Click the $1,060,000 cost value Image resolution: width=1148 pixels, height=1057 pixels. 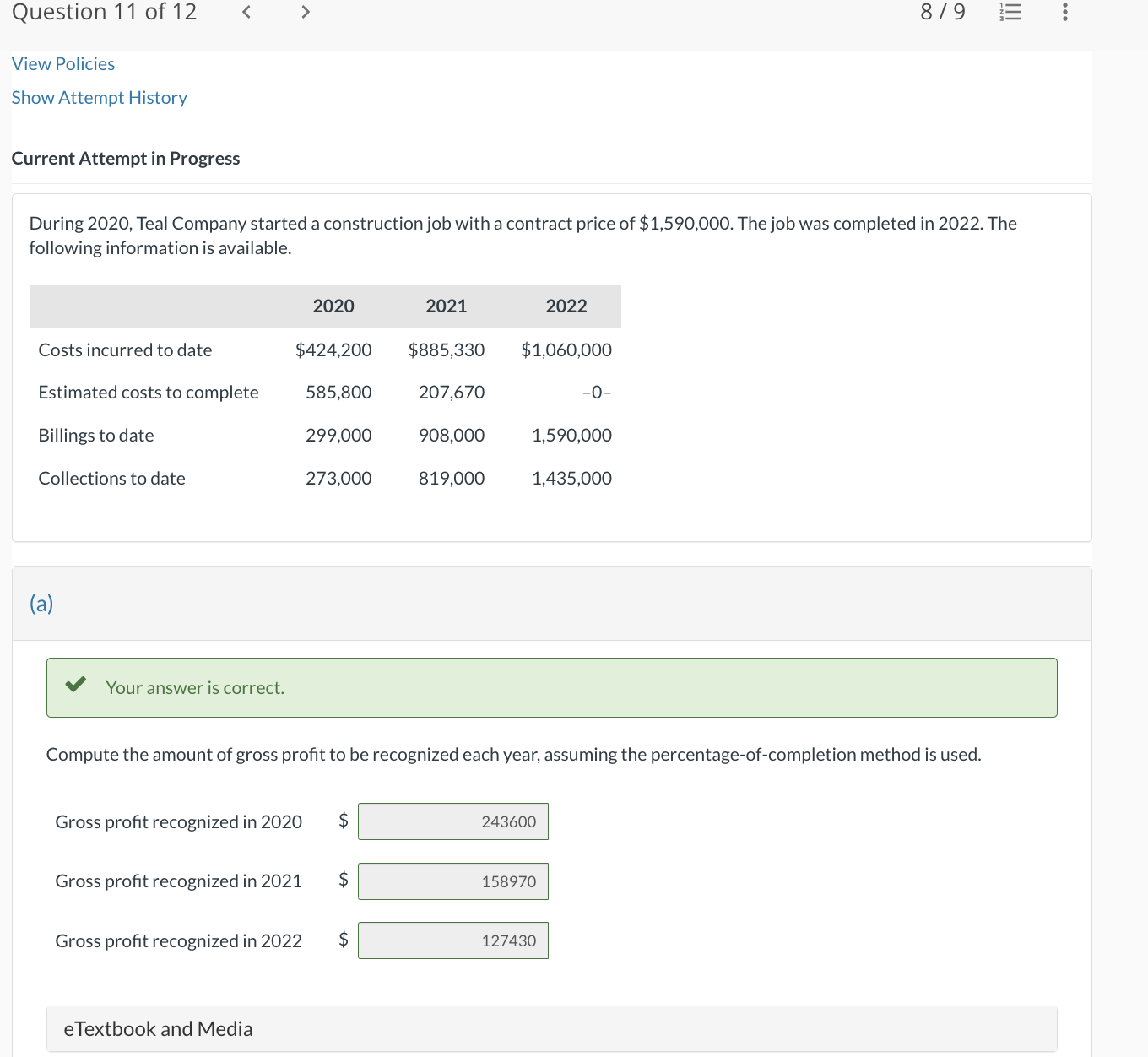pos(566,350)
